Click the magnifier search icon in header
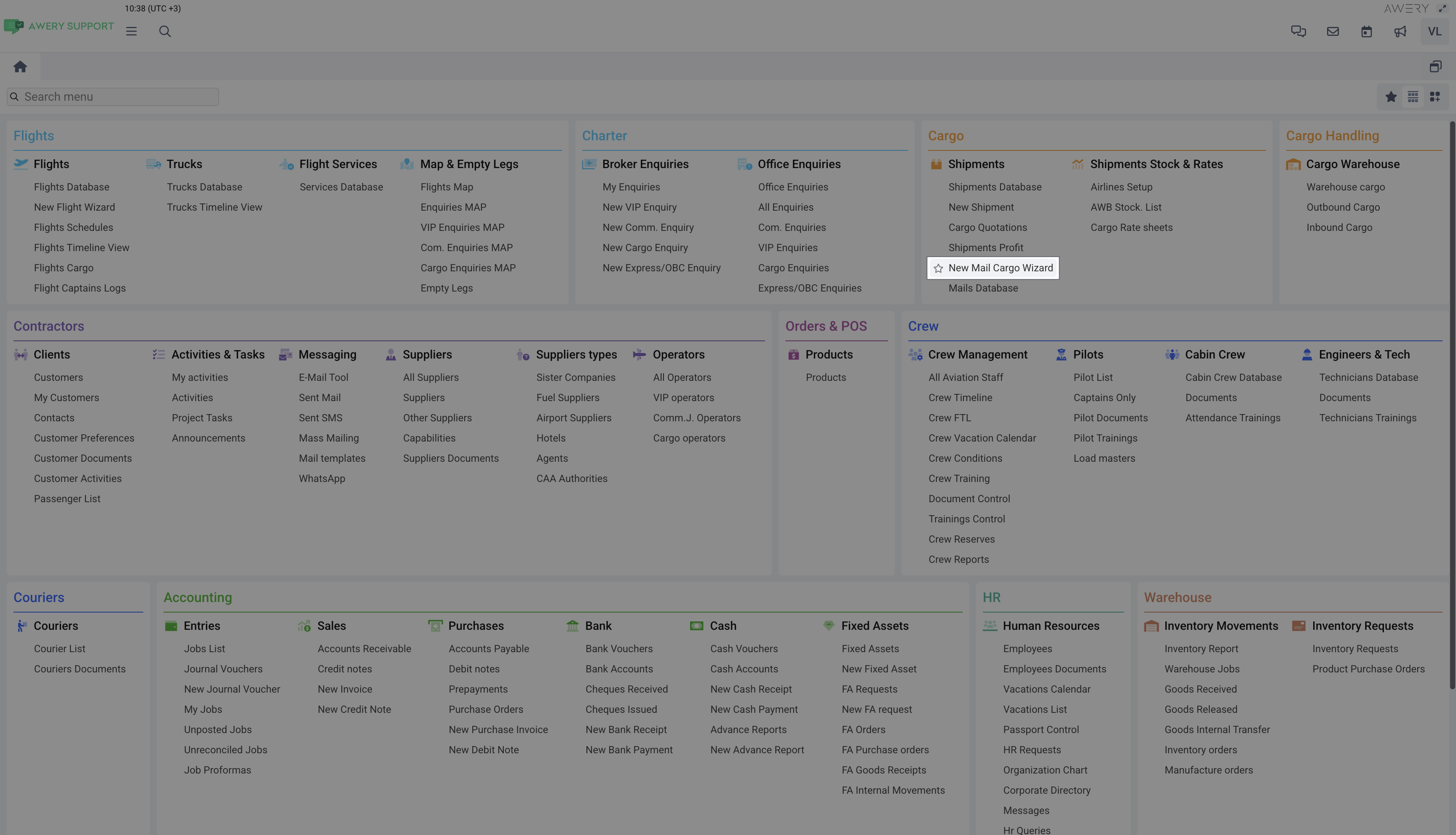The image size is (1456, 835). tap(165, 32)
